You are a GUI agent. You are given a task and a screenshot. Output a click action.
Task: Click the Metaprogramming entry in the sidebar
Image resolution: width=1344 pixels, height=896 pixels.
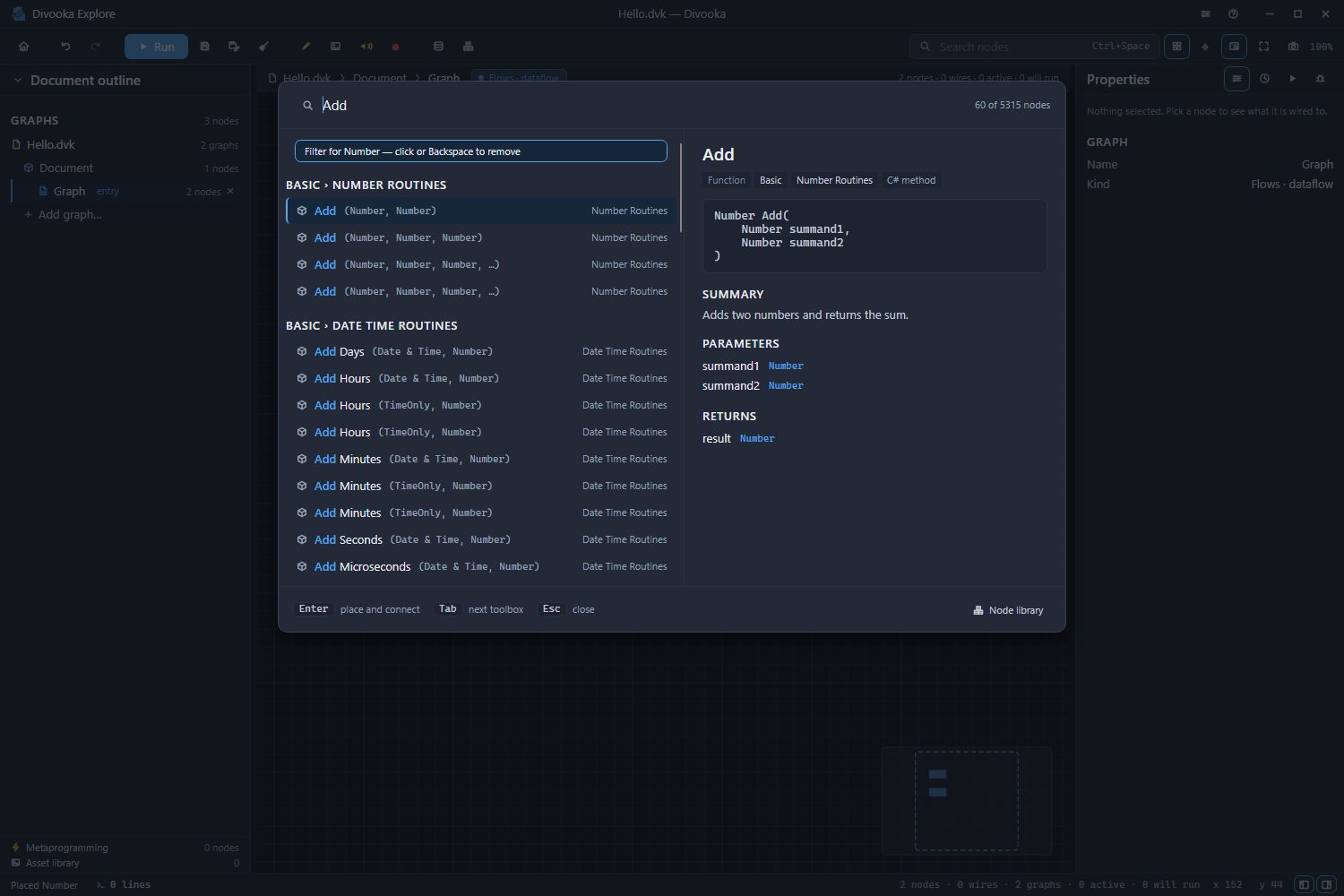click(x=125, y=848)
